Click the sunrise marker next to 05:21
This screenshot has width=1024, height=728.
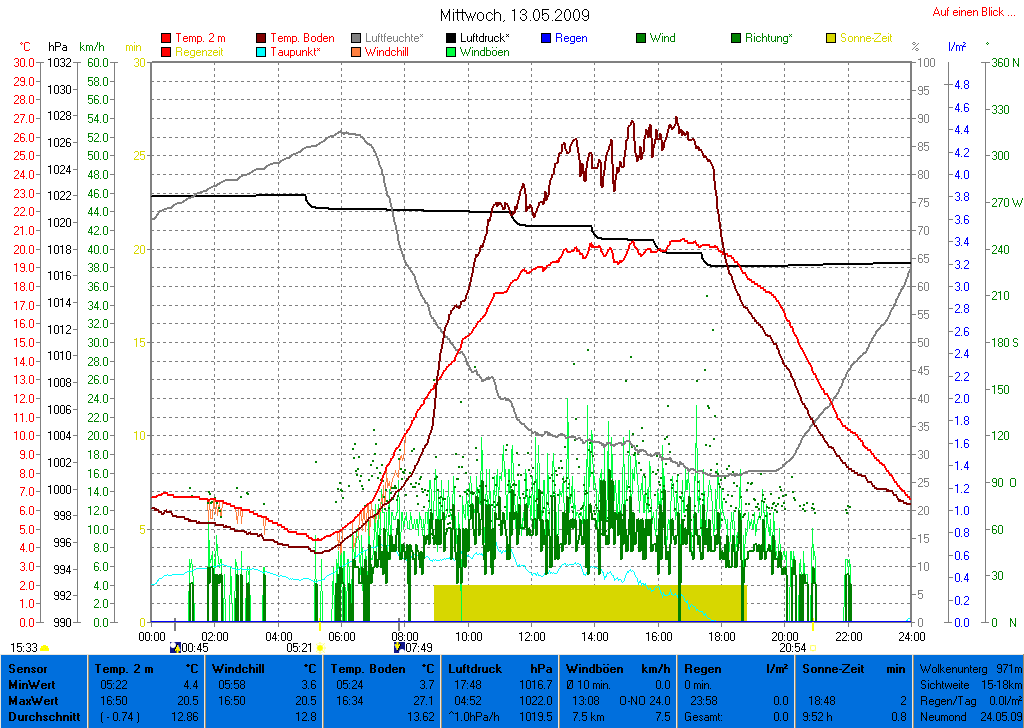[320, 648]
